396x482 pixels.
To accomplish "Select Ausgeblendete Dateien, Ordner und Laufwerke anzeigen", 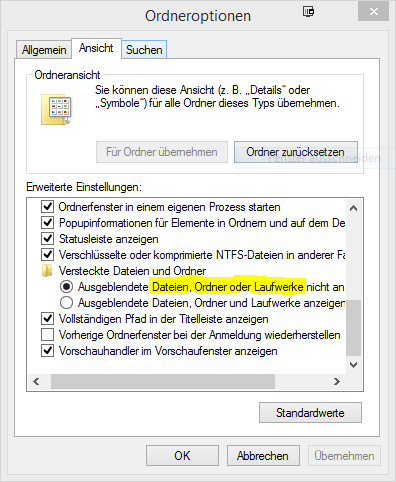I will pyautogui.click(x=66, y=303).
